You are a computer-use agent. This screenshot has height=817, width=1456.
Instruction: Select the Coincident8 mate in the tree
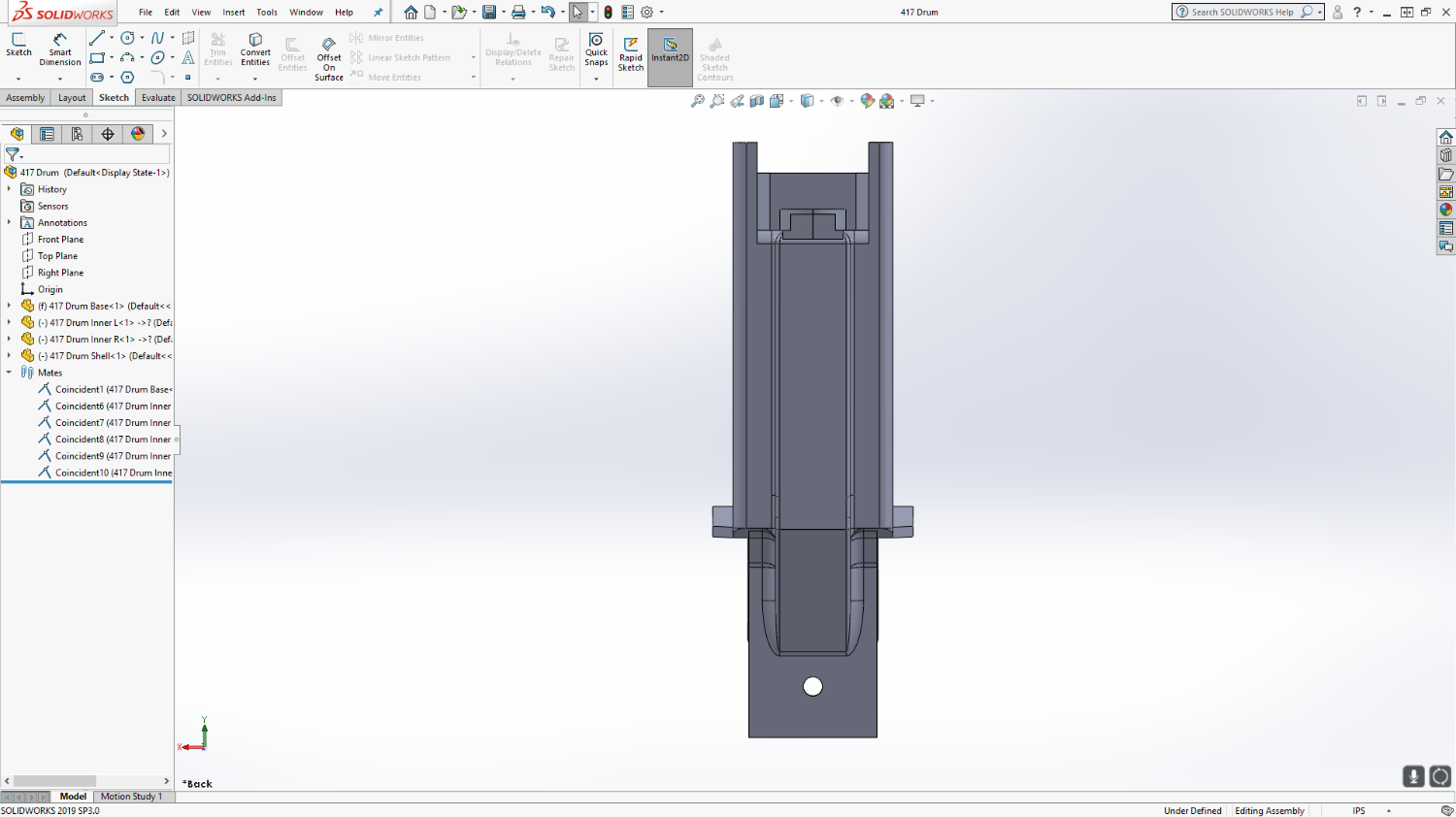coord(112,440)
